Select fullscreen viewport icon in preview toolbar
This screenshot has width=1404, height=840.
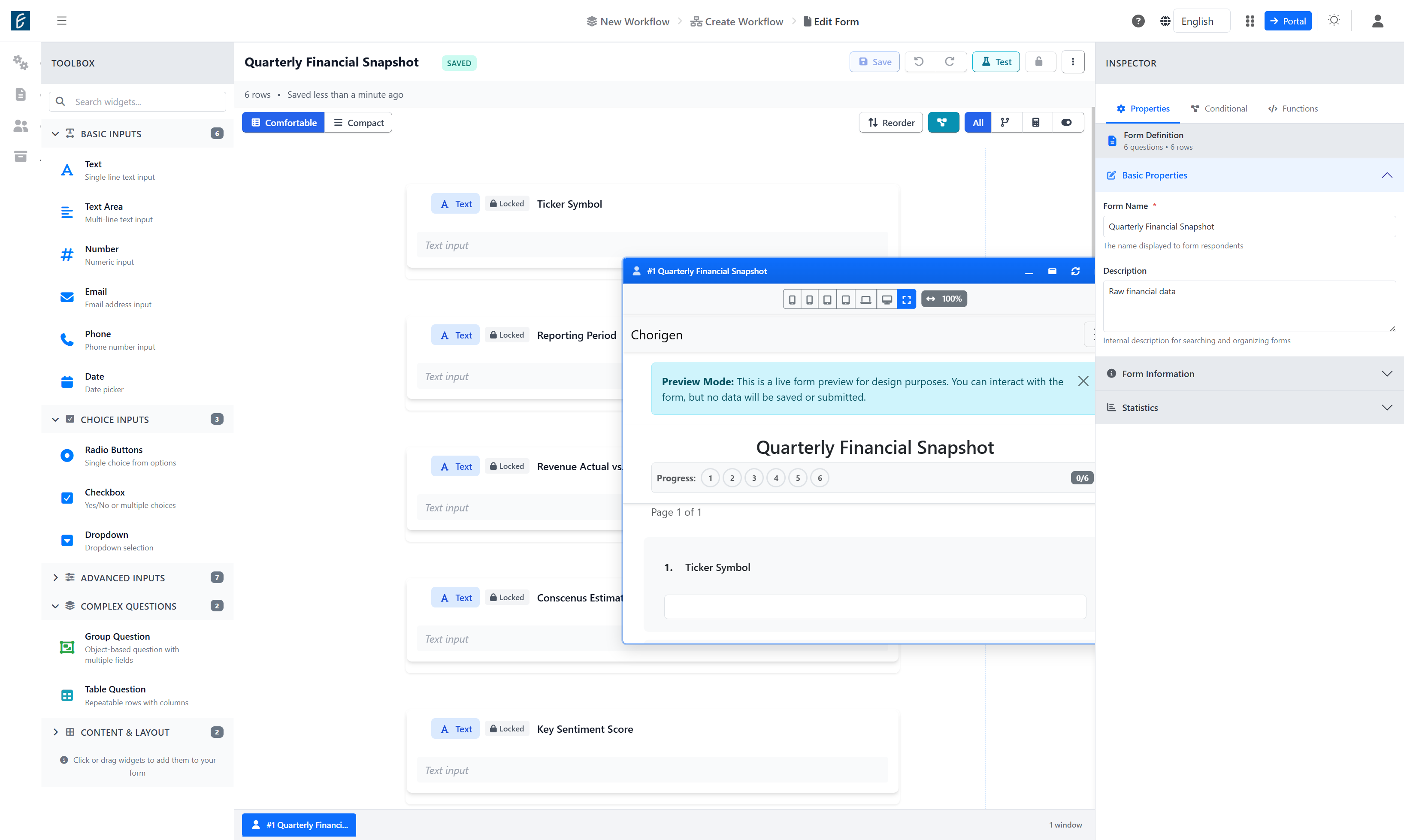pos(906,299)
